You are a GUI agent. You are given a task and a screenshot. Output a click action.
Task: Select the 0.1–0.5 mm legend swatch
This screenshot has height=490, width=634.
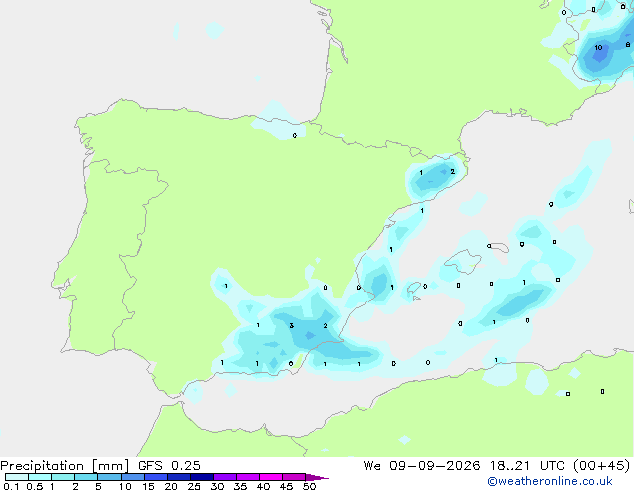[x=17, y=477]
